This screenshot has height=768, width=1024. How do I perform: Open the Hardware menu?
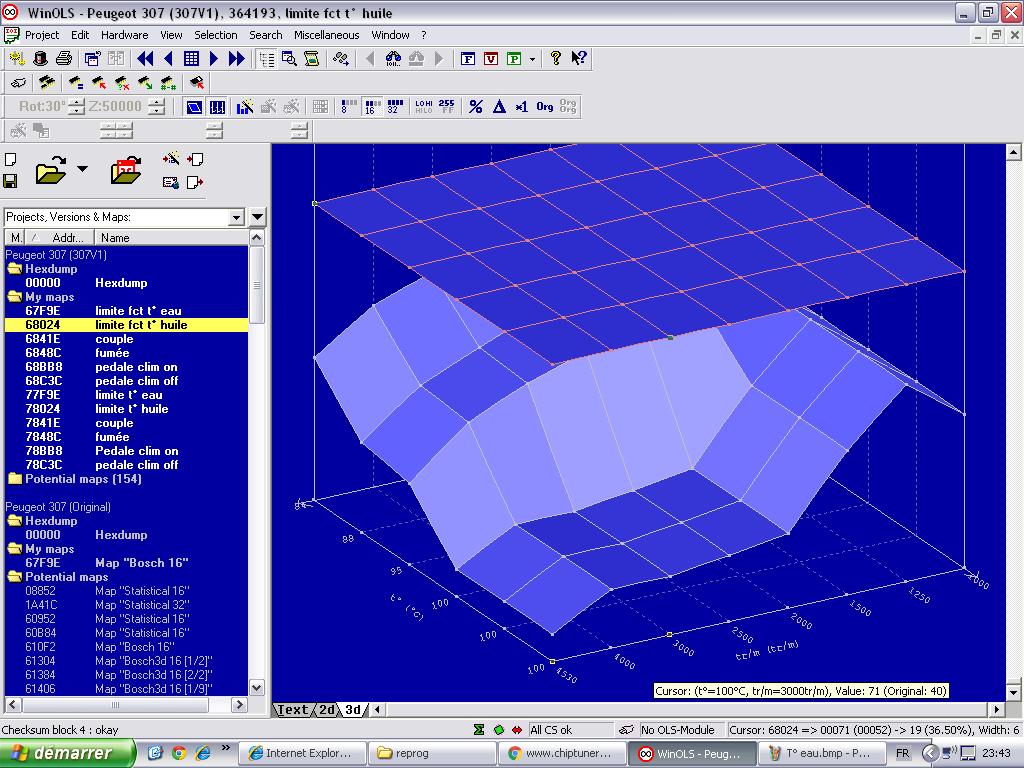pyautogui.click(x=124, y=35)
